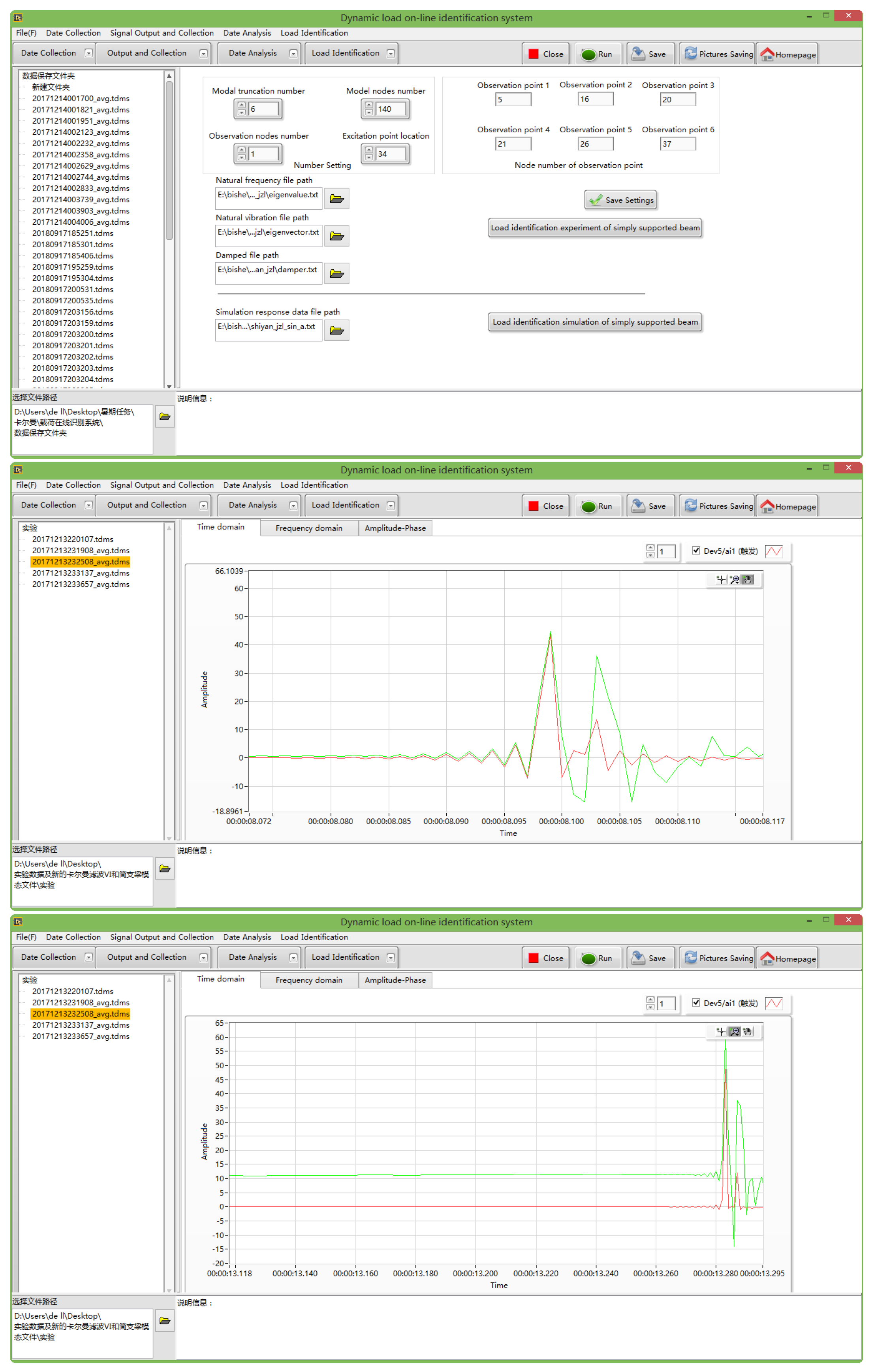Open Signal Output and Collection menu in settings window
872x1372 pixels.
[162, 33]
